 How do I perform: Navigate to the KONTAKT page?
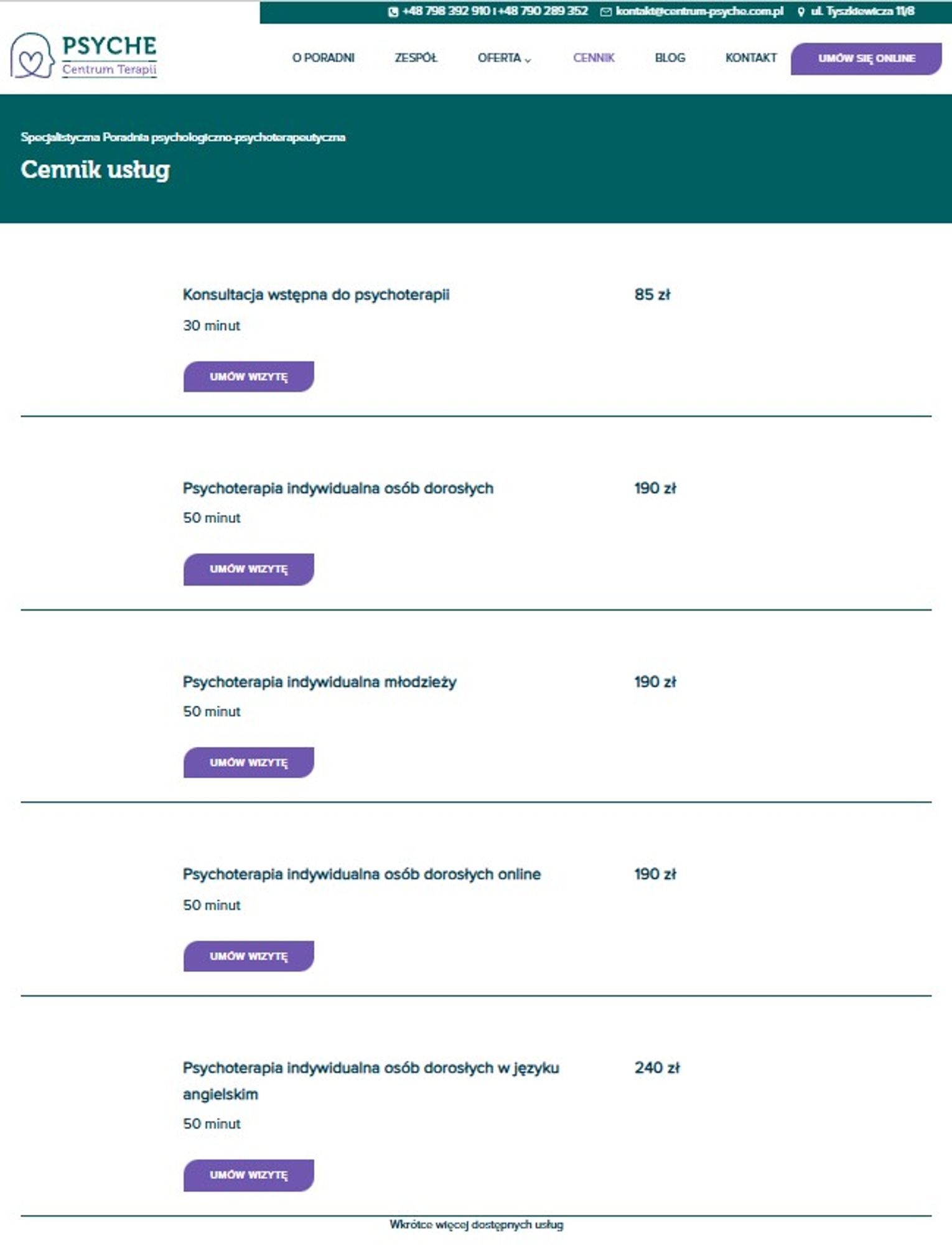[x=750, y=58]
